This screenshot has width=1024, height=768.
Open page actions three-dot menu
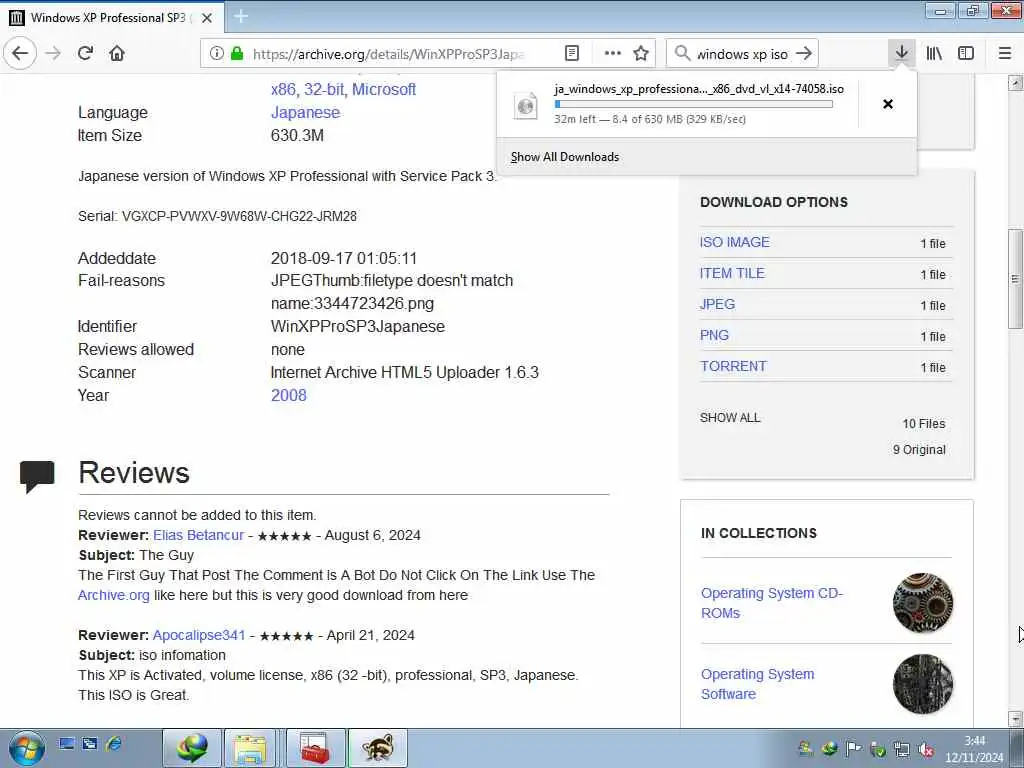coord(613,54)
